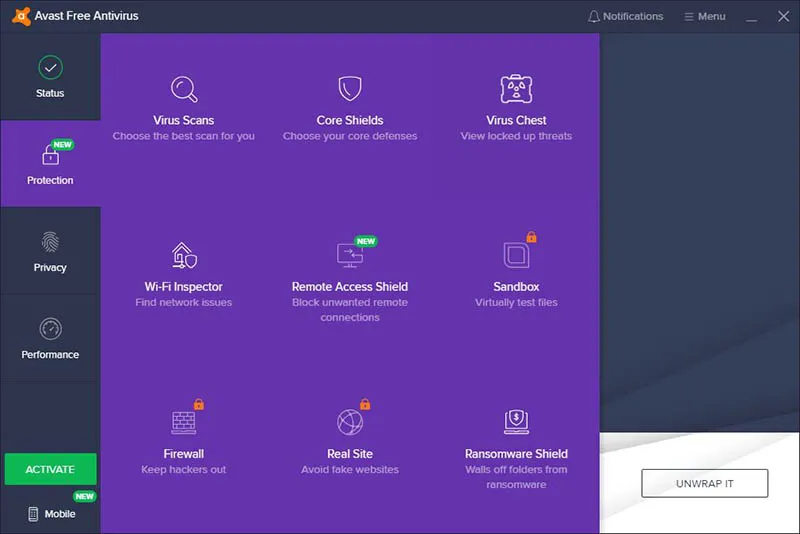Click the Avast logo in title bar
This screenshot has height=534, width=800.
tap(21, 16)
